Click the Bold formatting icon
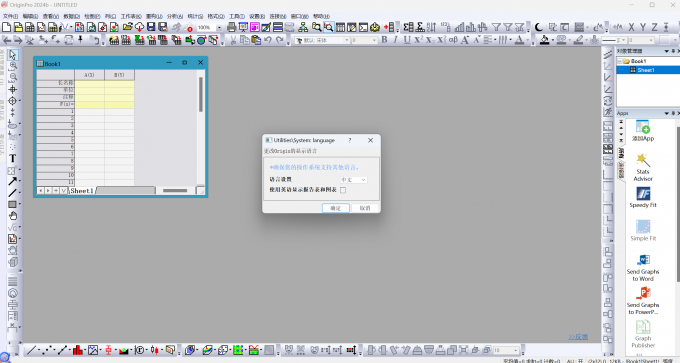 click(384, 40)
